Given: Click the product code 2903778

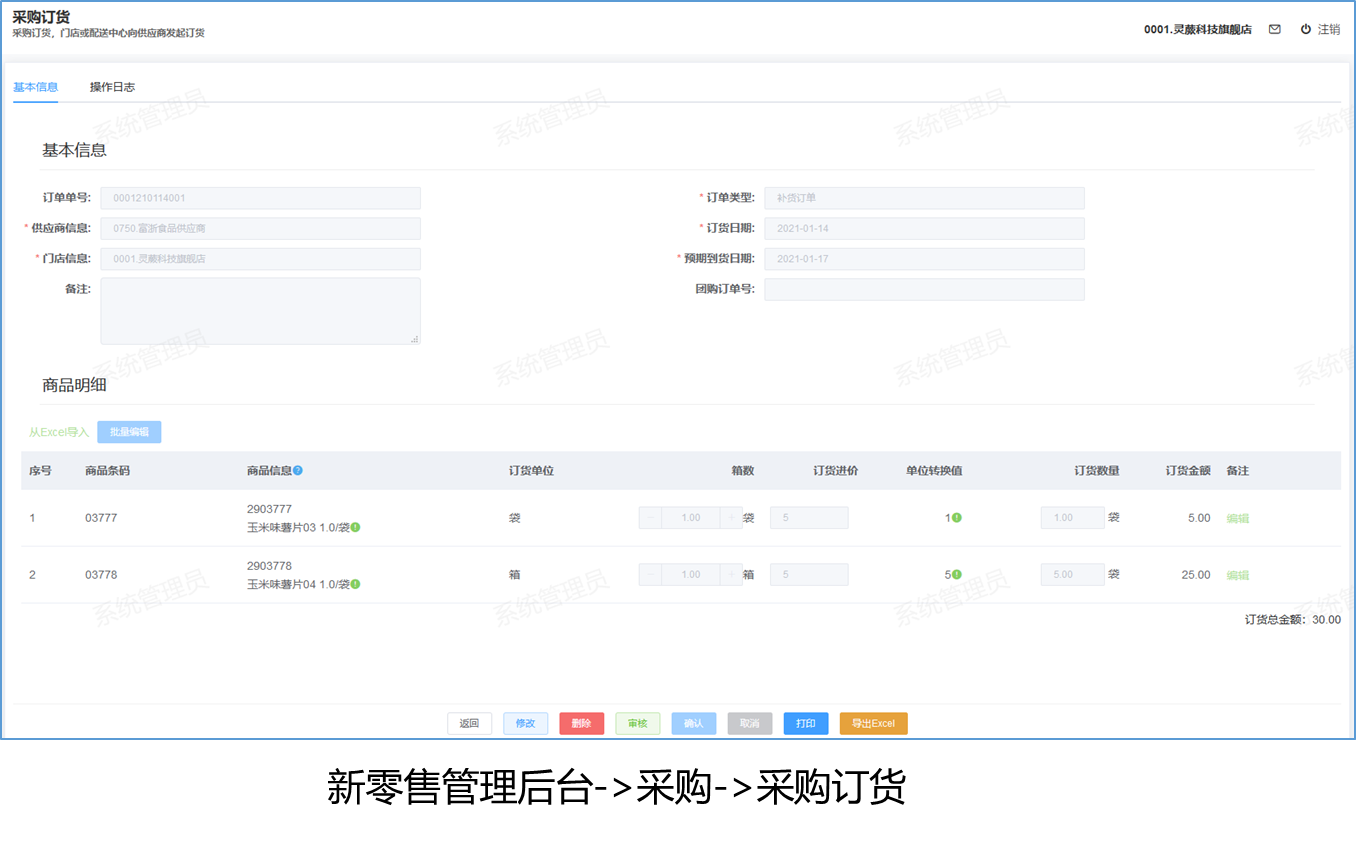Looking at the screenshot, I should [x=269, y=566].
